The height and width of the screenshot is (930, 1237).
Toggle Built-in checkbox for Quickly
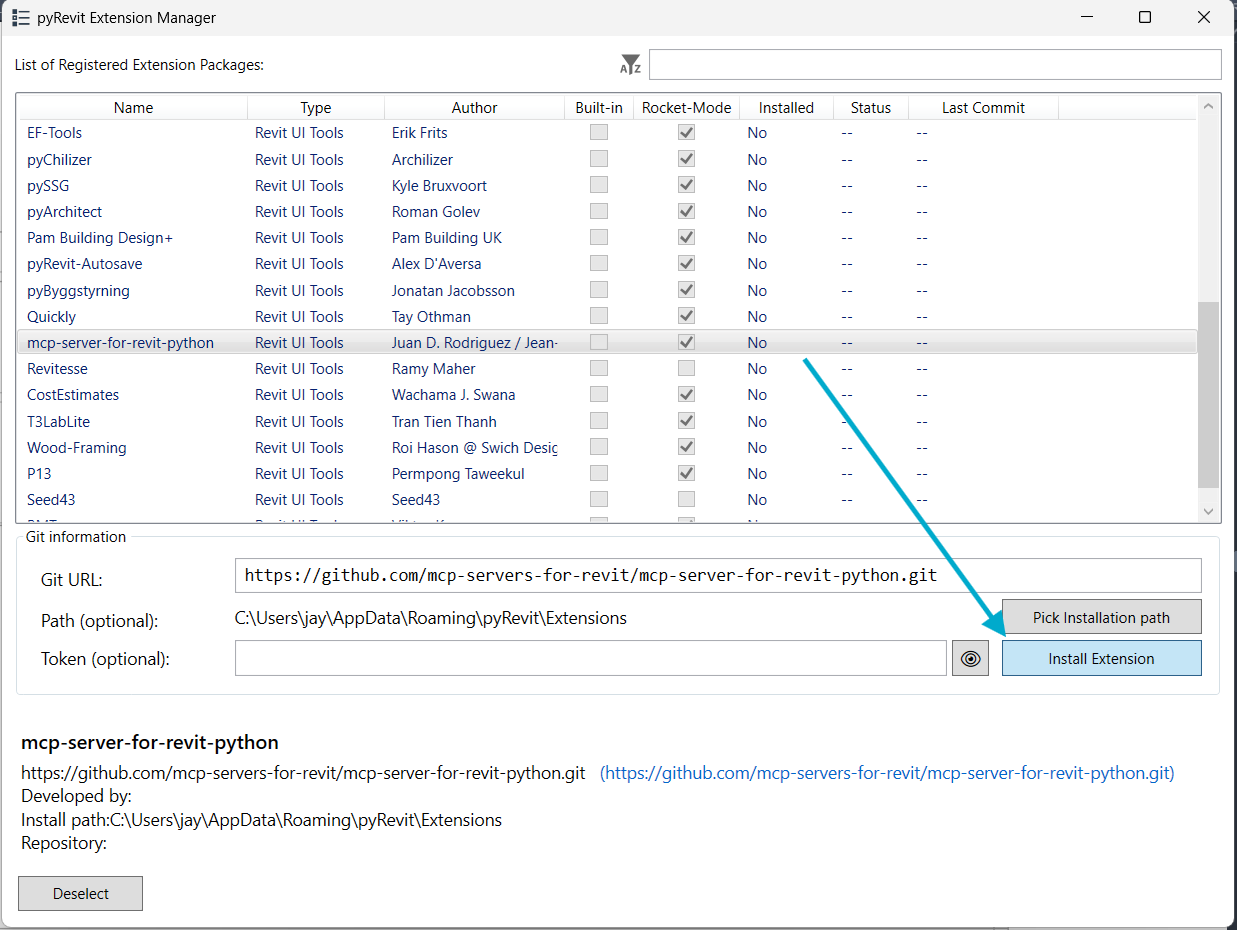[x=598, y=316]
